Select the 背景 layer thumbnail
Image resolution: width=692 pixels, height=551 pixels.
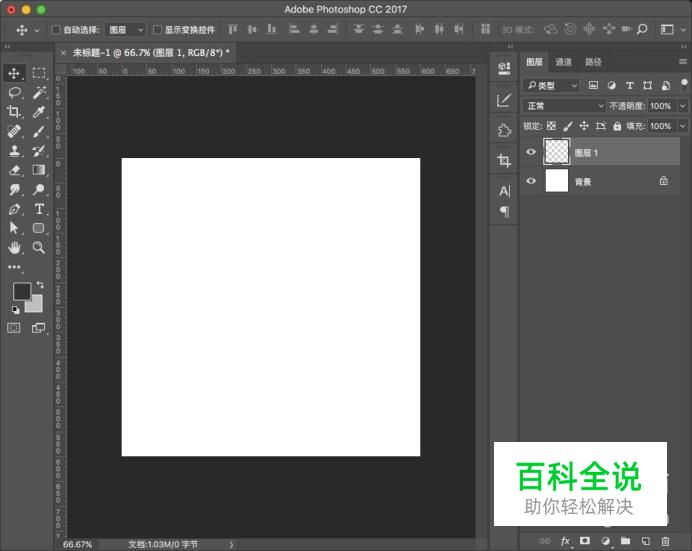coord(556,181)
